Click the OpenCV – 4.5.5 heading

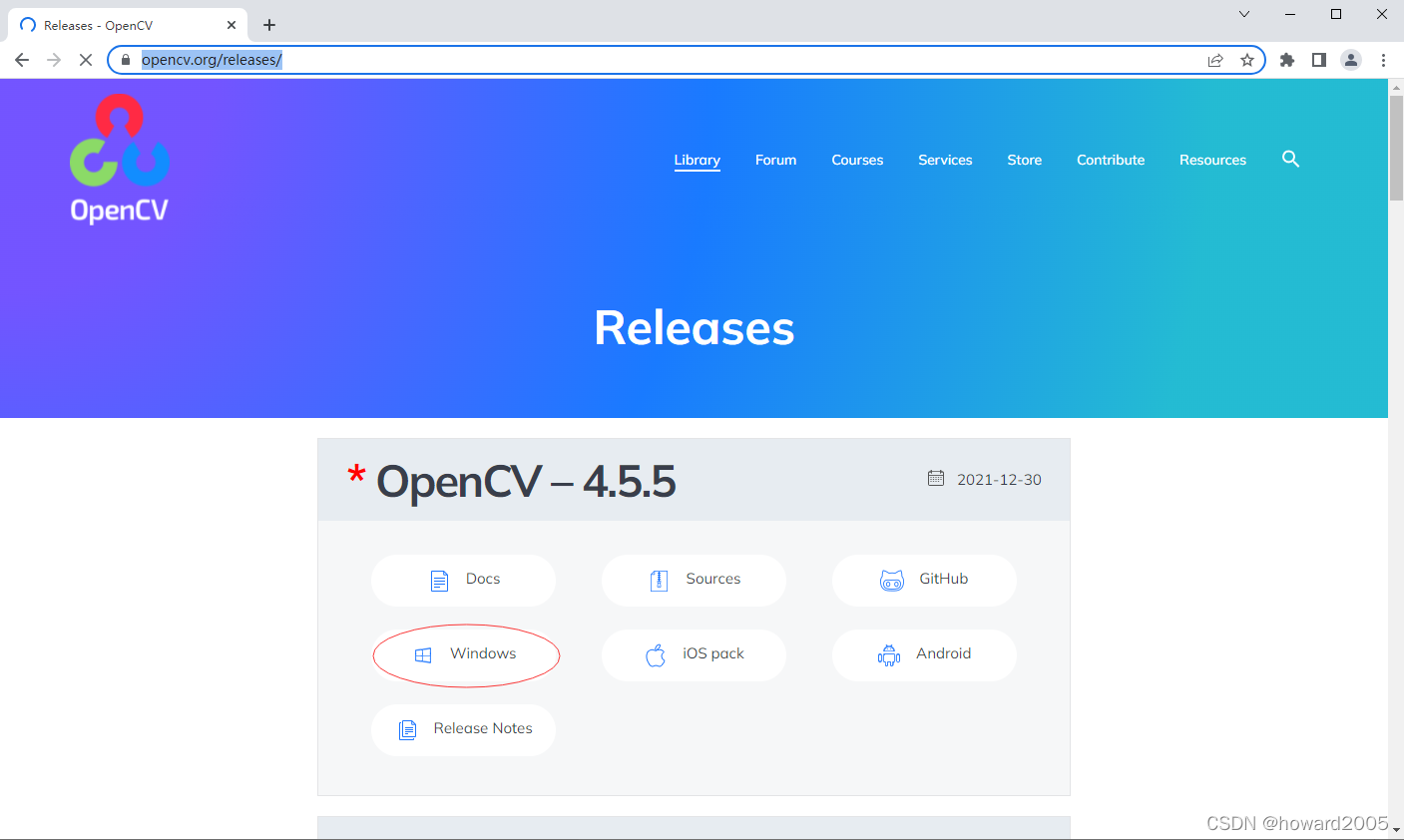click(x=526, y=482)
